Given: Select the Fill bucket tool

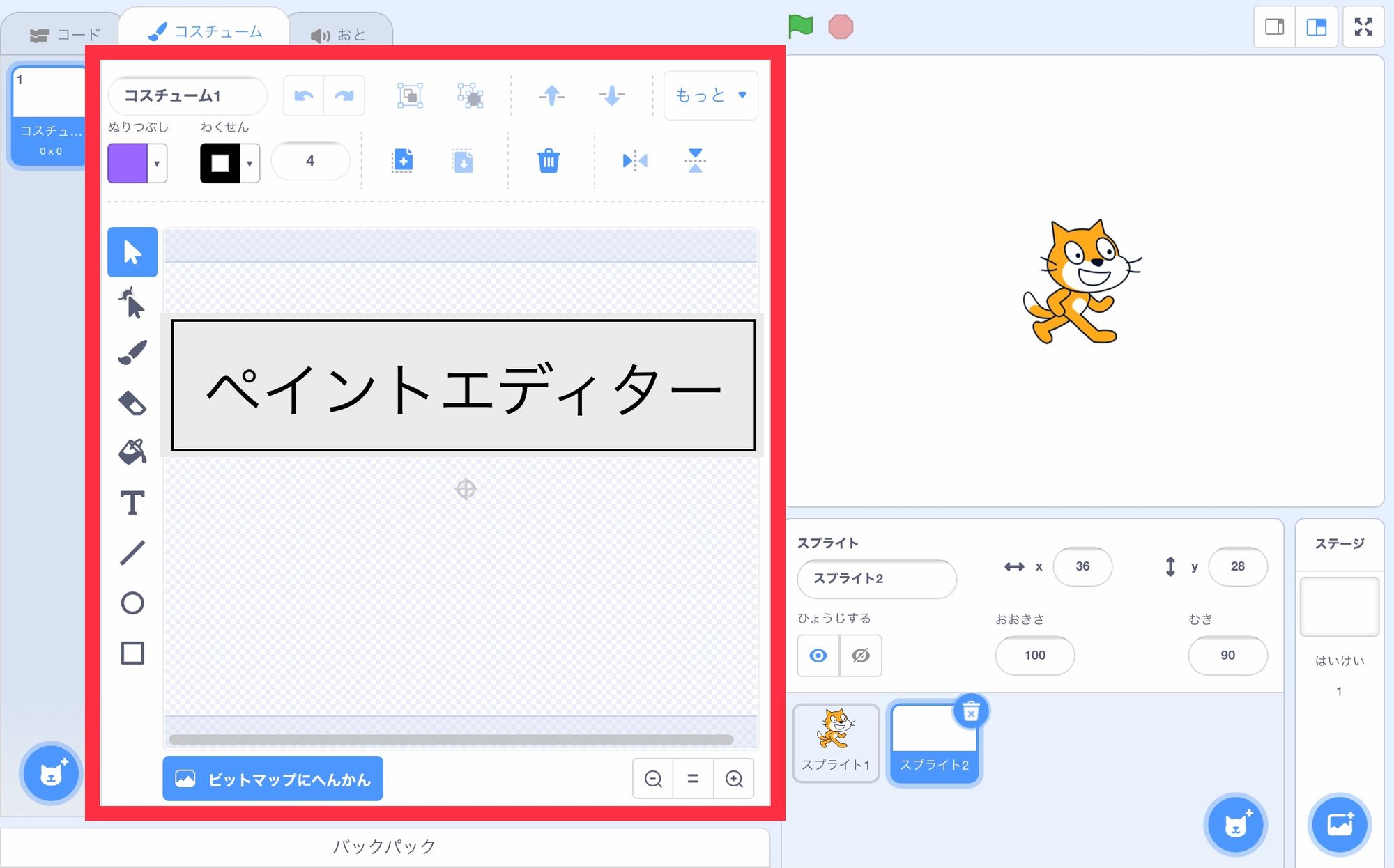Looking at the screenshot, I should tap(132, 452).
